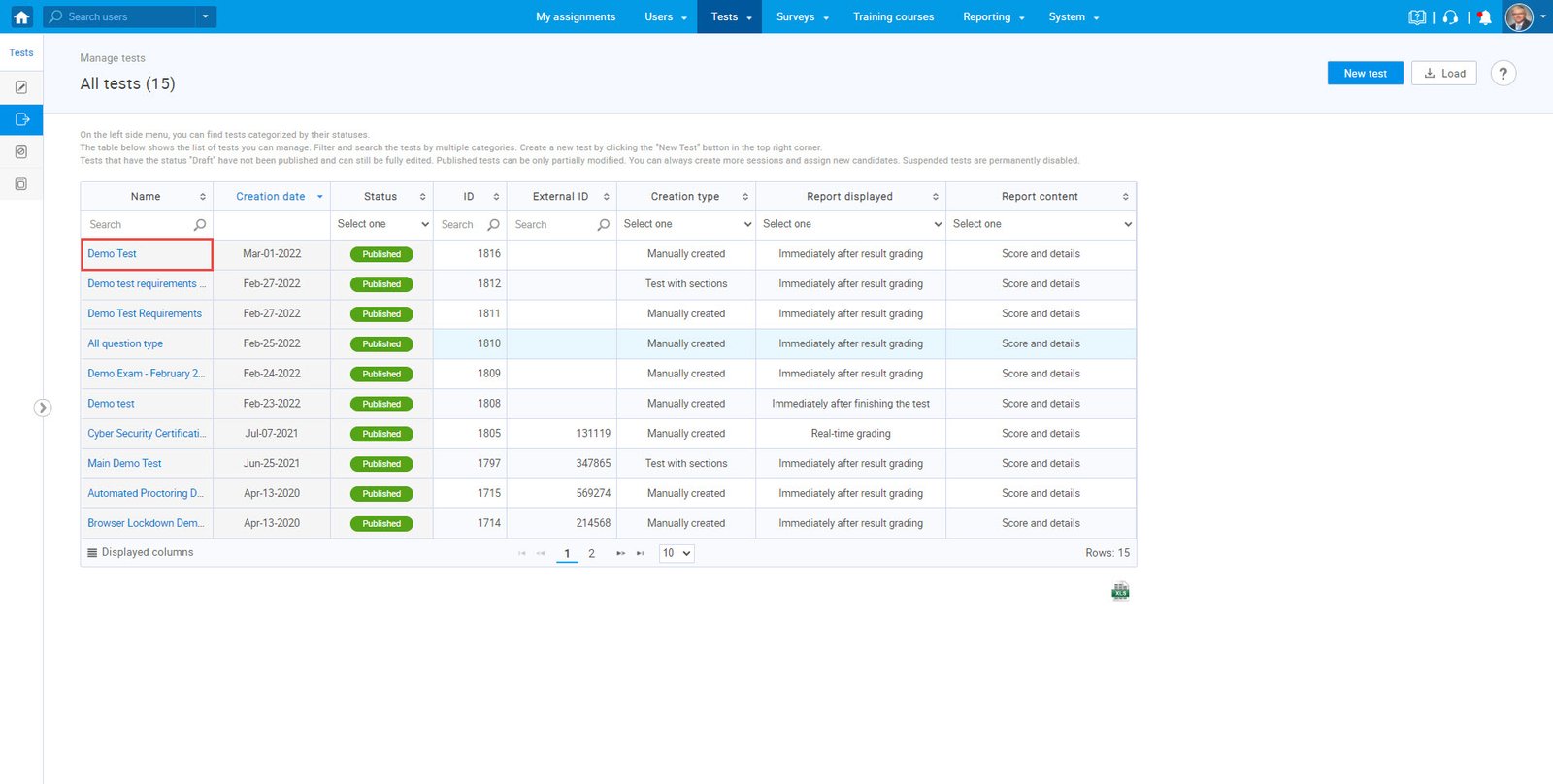Viewport: 1553px width, 784px height.
Task: Open the Creation type filter dropdown
Action: 686,224
